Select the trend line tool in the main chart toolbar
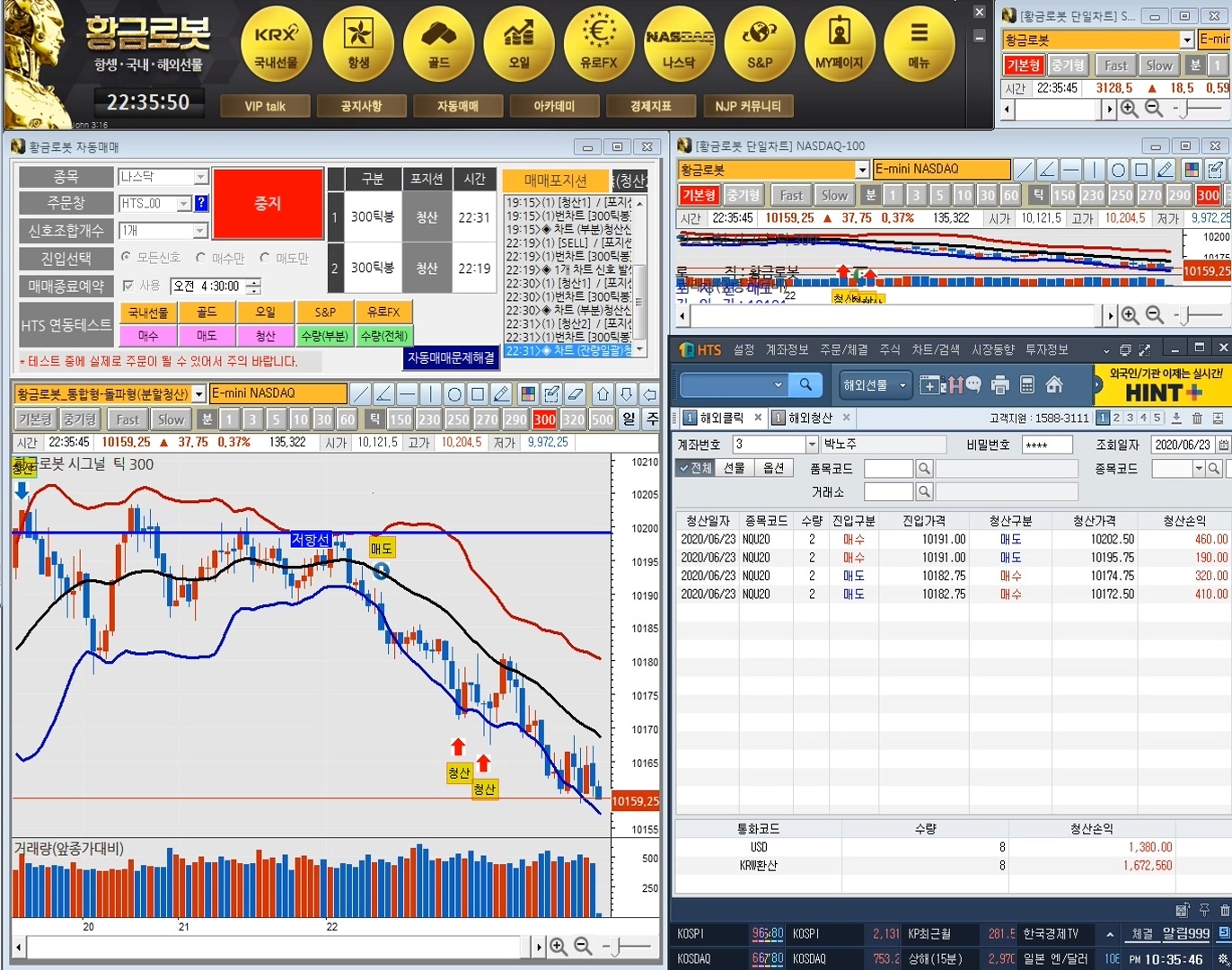 [360, 393]
